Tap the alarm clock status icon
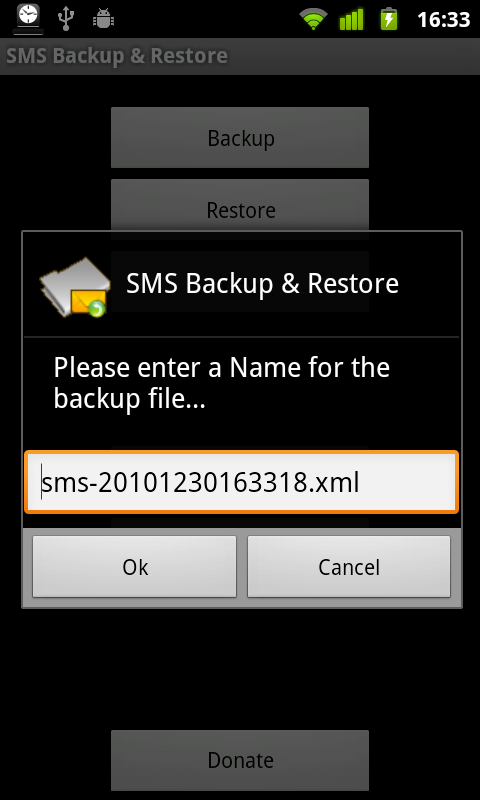 pos(29,18)
